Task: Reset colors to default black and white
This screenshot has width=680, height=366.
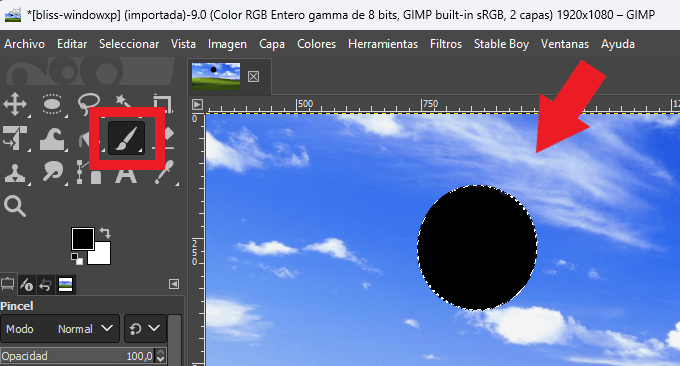Action: (77, 259)
